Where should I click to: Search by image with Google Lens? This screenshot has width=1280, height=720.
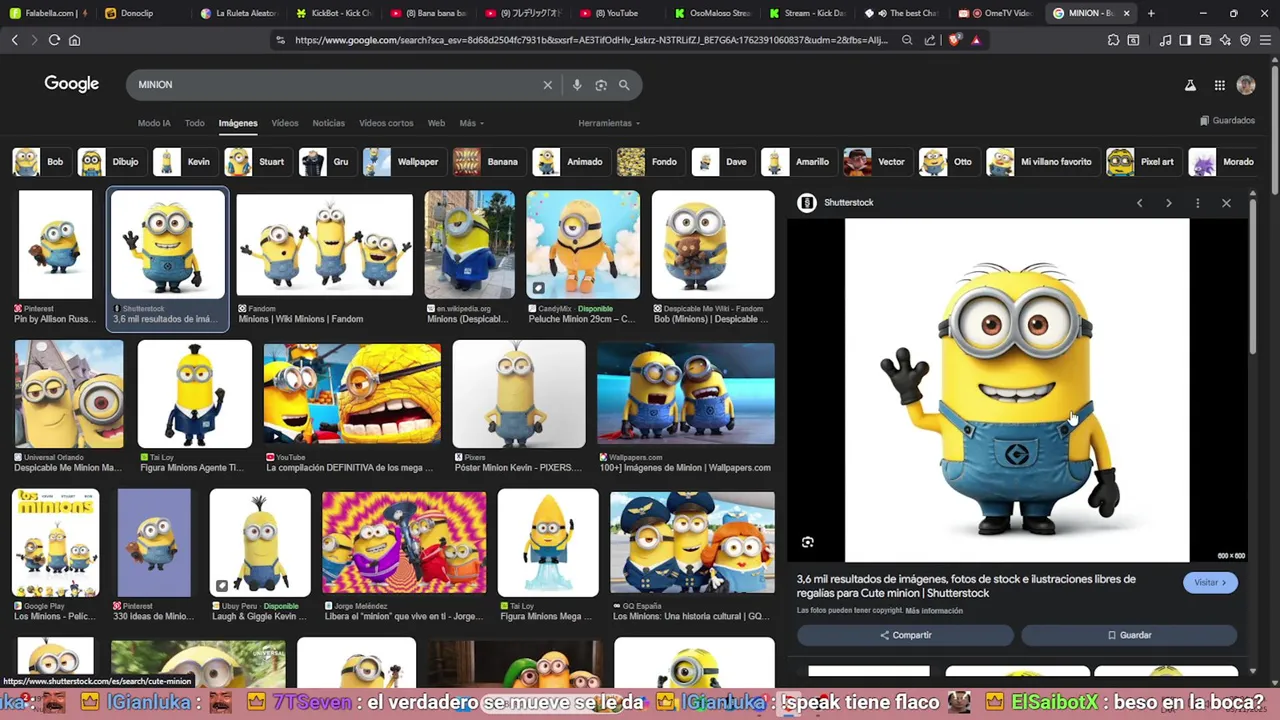[601, 85]
